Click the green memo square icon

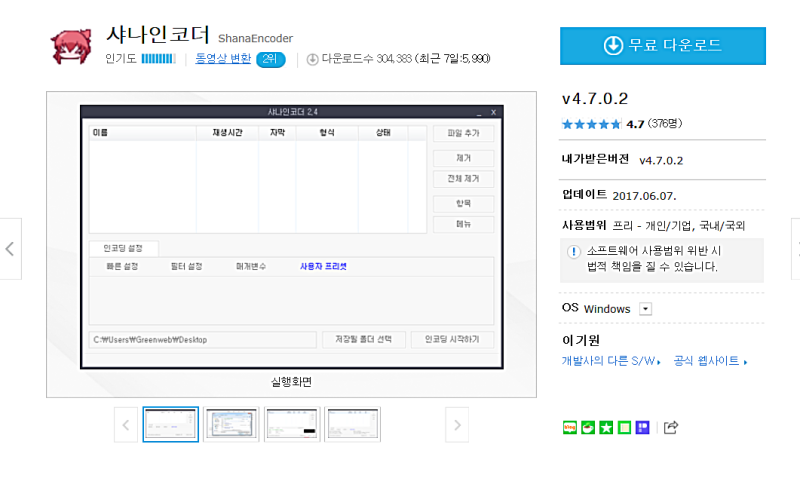[624, 427]
